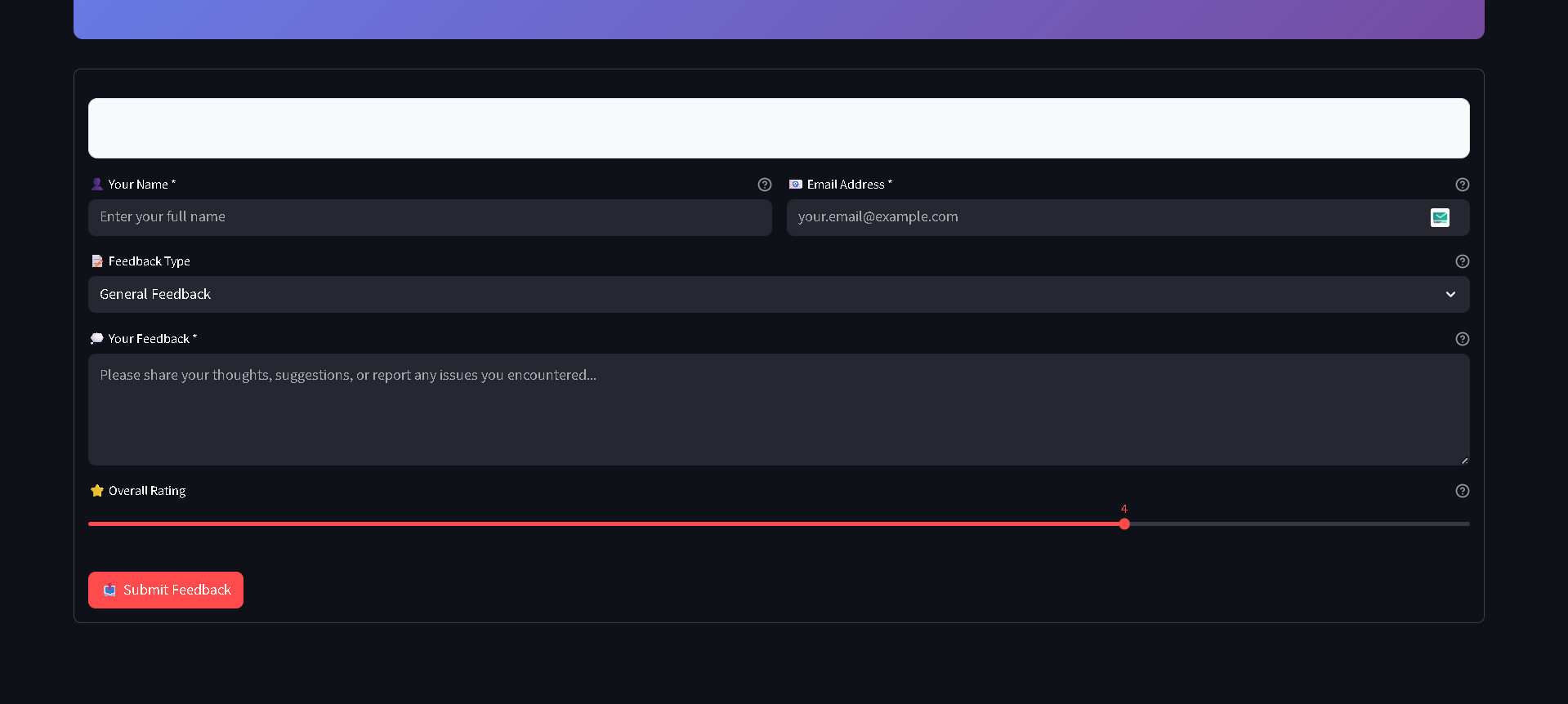
Task: Click the Overall Rating slider handle
Action: [x=1124, y=524]
